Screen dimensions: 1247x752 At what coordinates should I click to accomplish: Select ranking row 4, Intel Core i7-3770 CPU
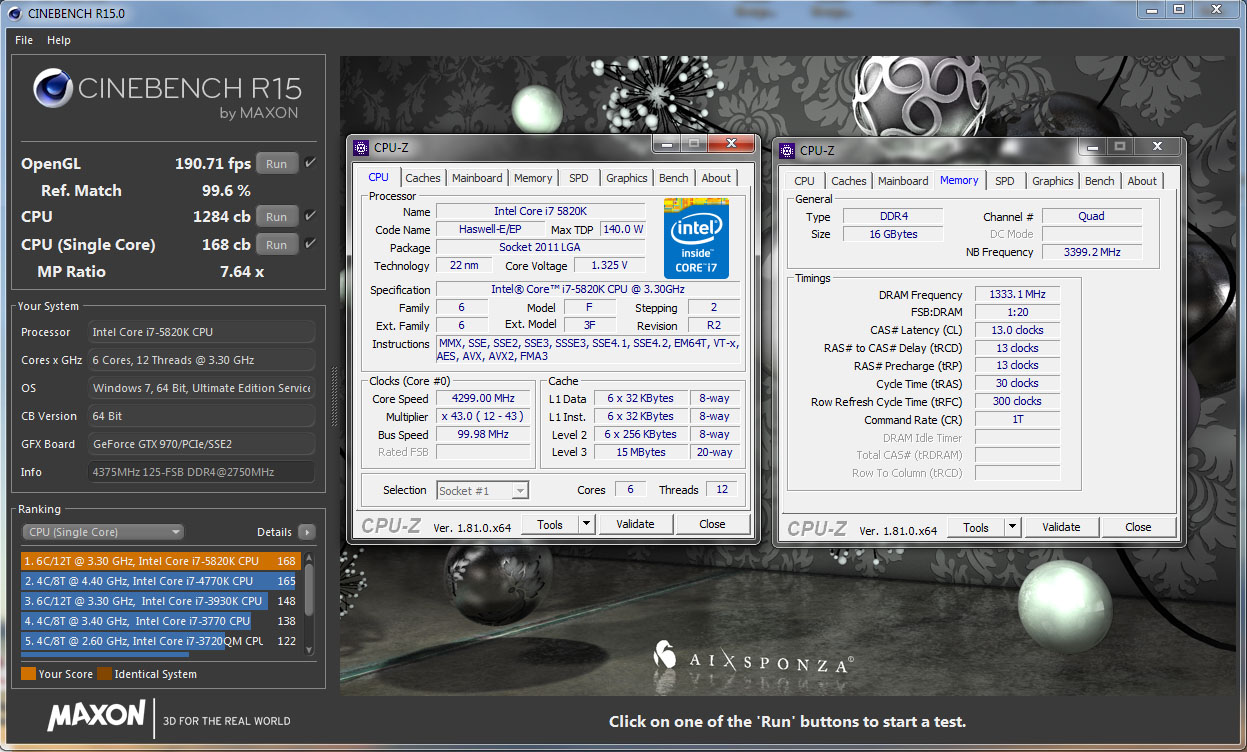pyautogui.click(x=162, y=621)
